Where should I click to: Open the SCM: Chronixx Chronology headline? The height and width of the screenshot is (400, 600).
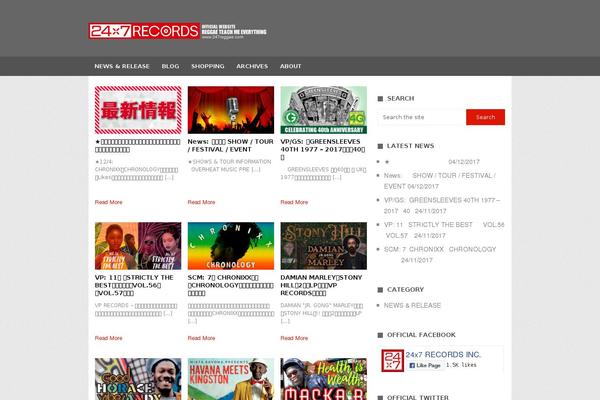(231, 285)
